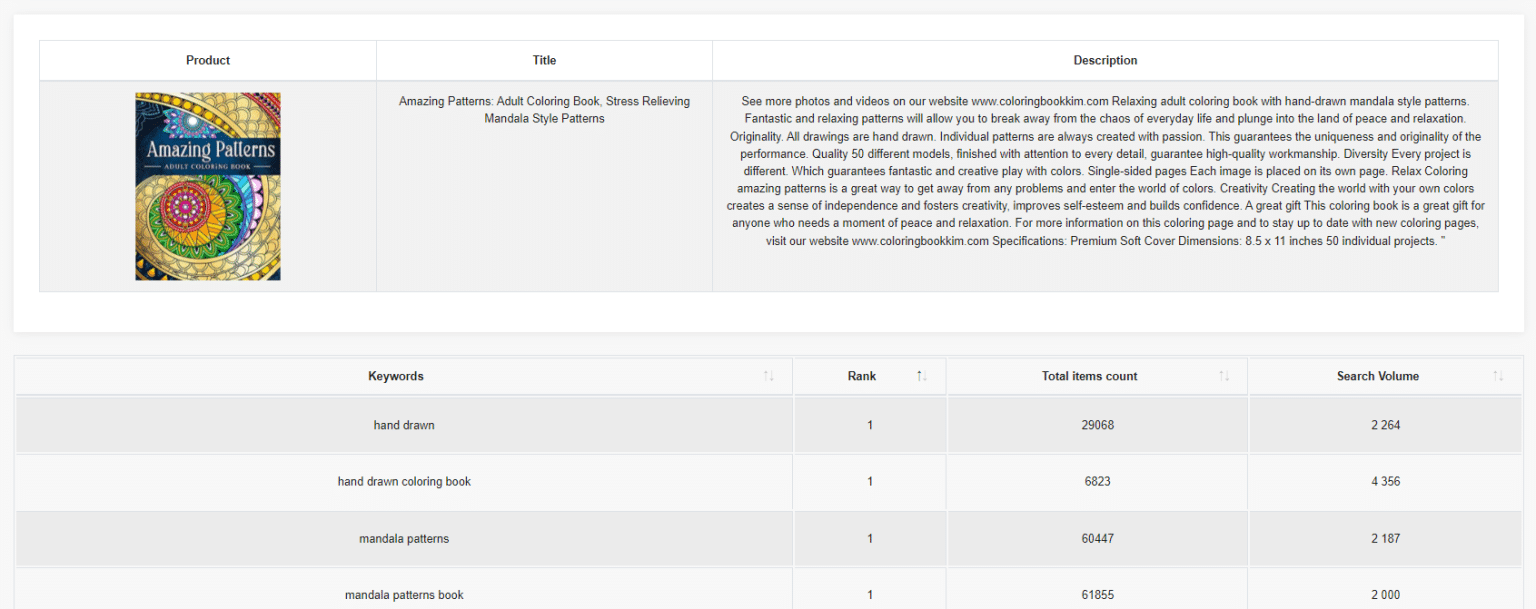Click the Amazing Patterns book cover image
1536x609 pixels.
pos(208,187)
